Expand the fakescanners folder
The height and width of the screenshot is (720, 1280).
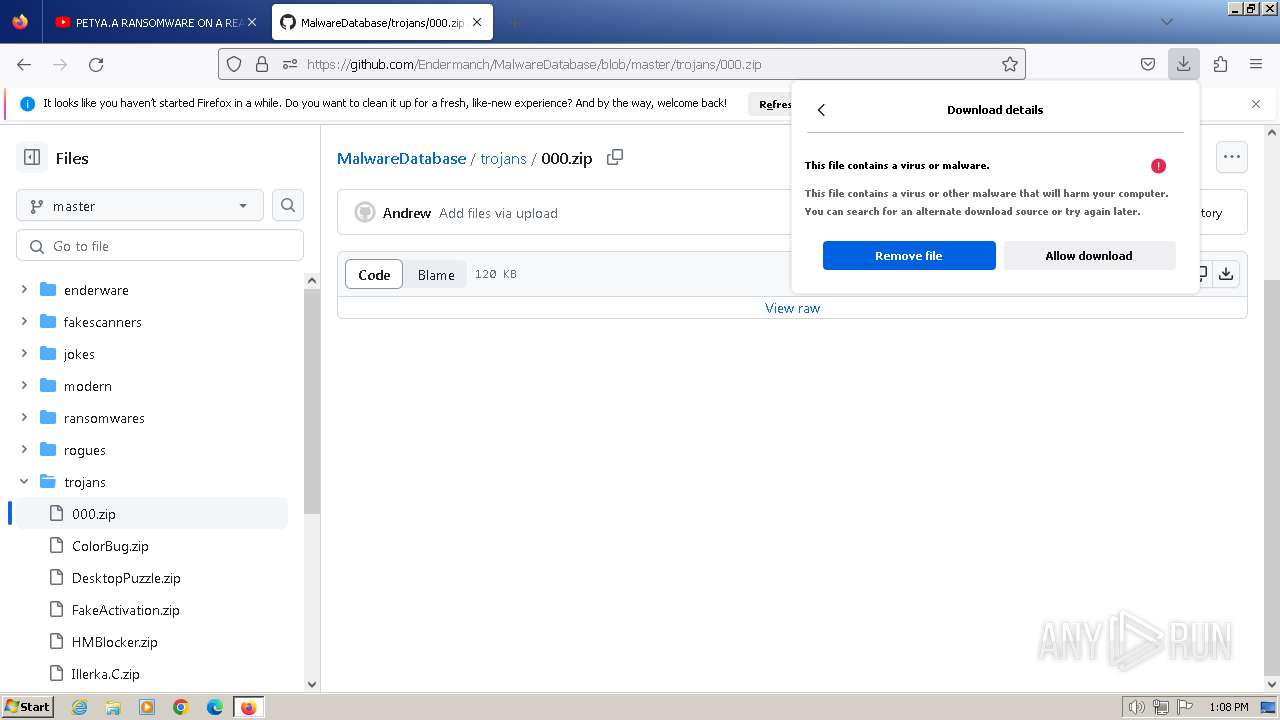[24, 322]
